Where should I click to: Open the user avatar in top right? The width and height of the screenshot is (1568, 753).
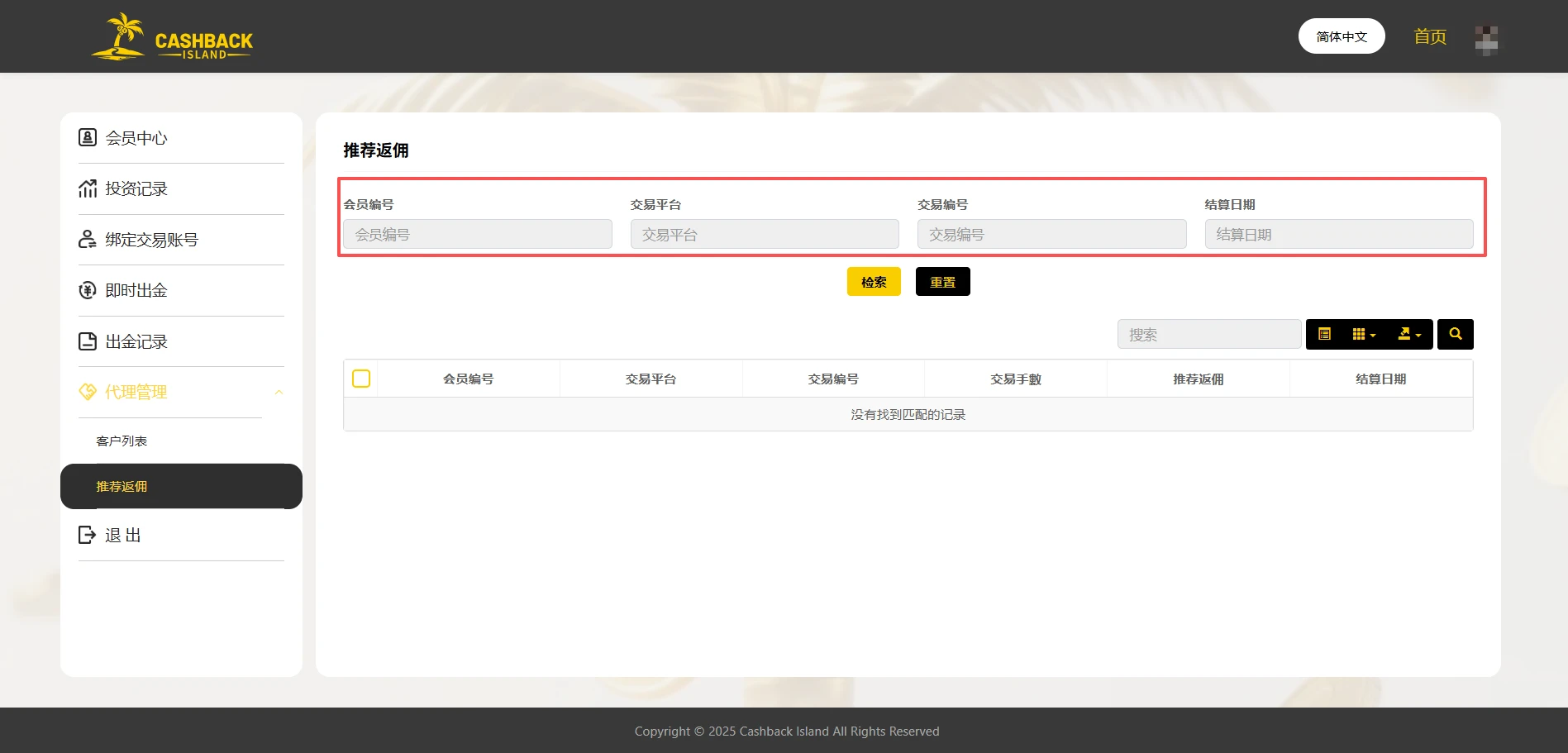pos(1486,39)
